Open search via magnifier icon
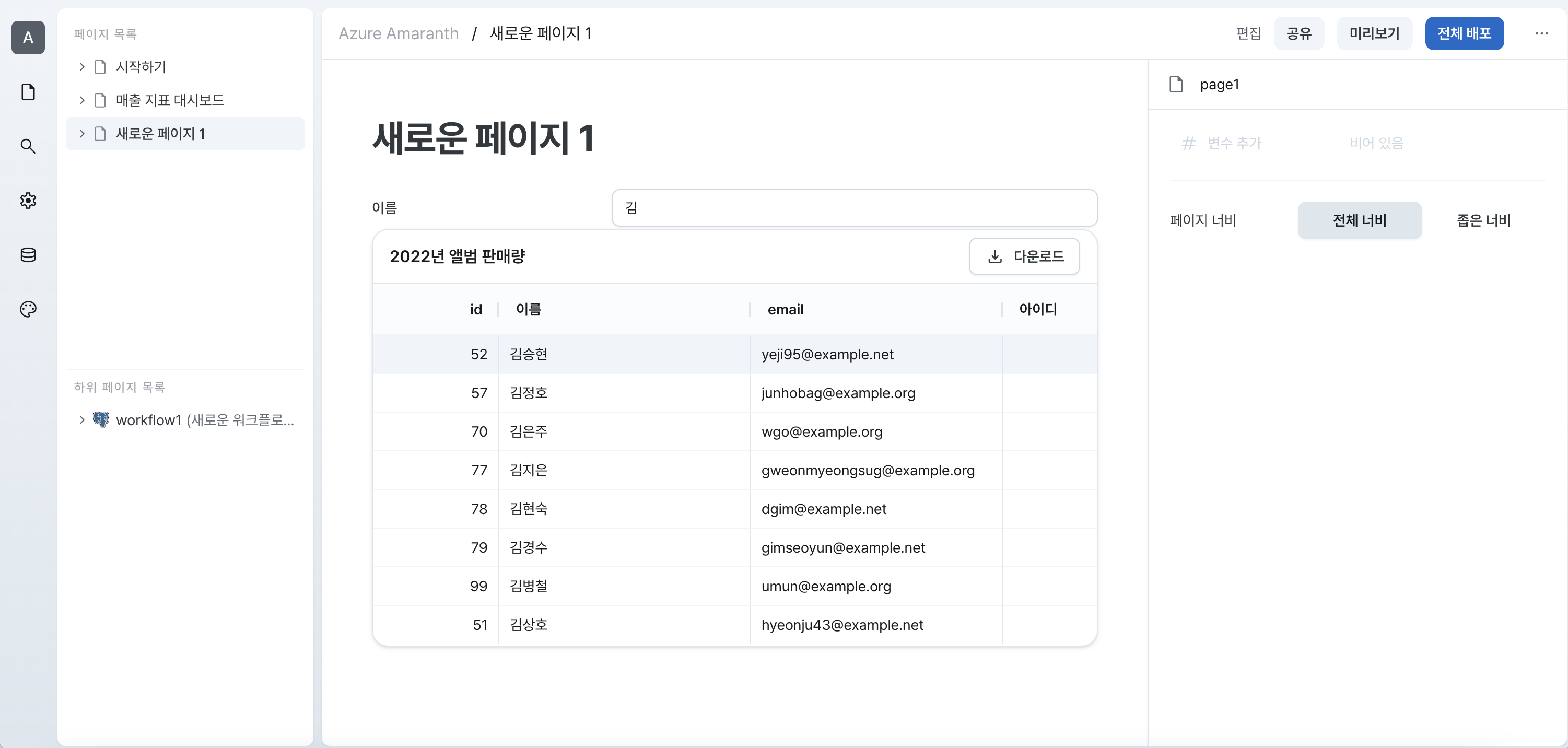Screen dimensions: 1568x748 pos(28,146)
